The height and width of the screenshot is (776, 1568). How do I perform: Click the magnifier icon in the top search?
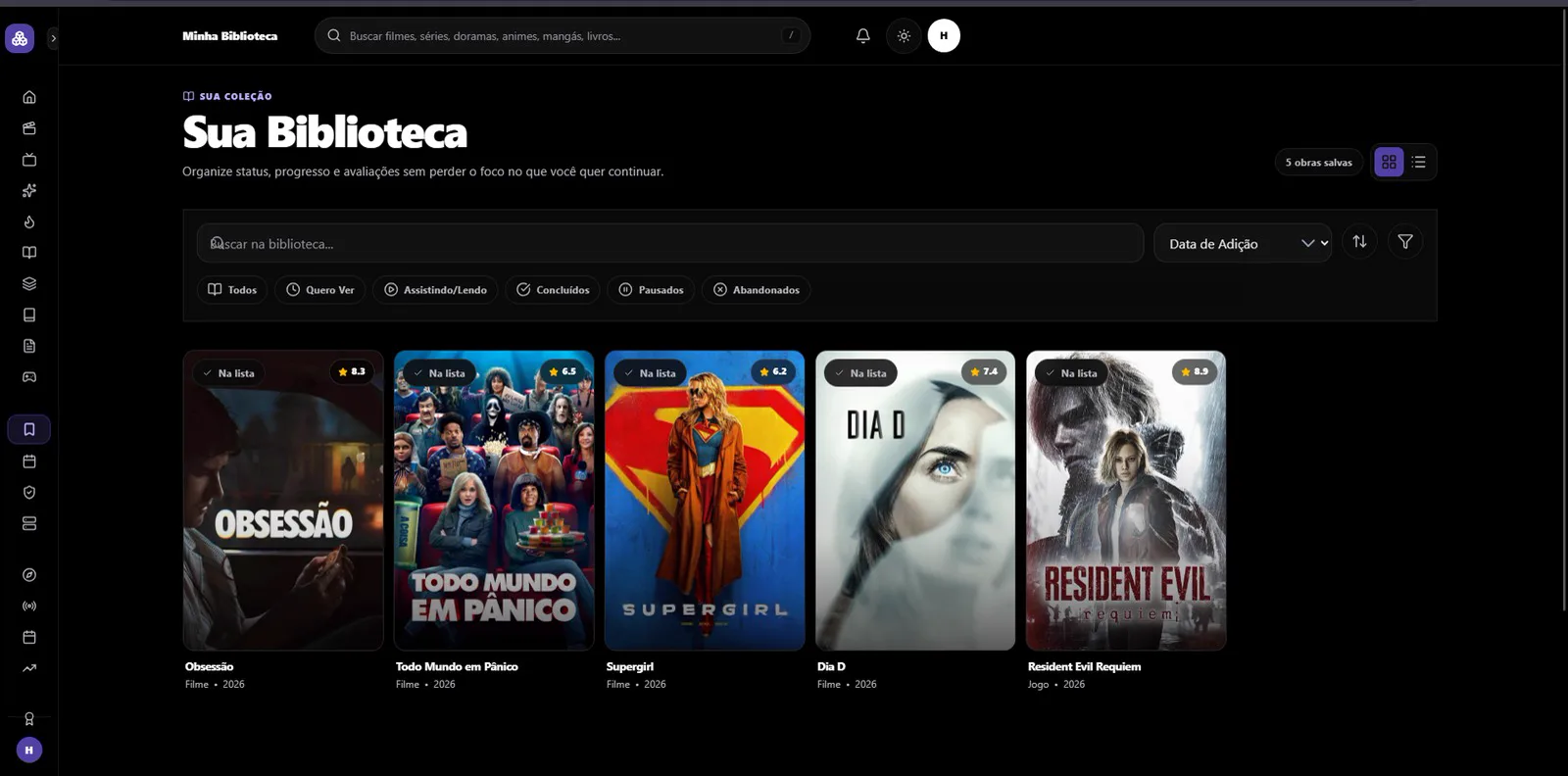pos(334,36)
